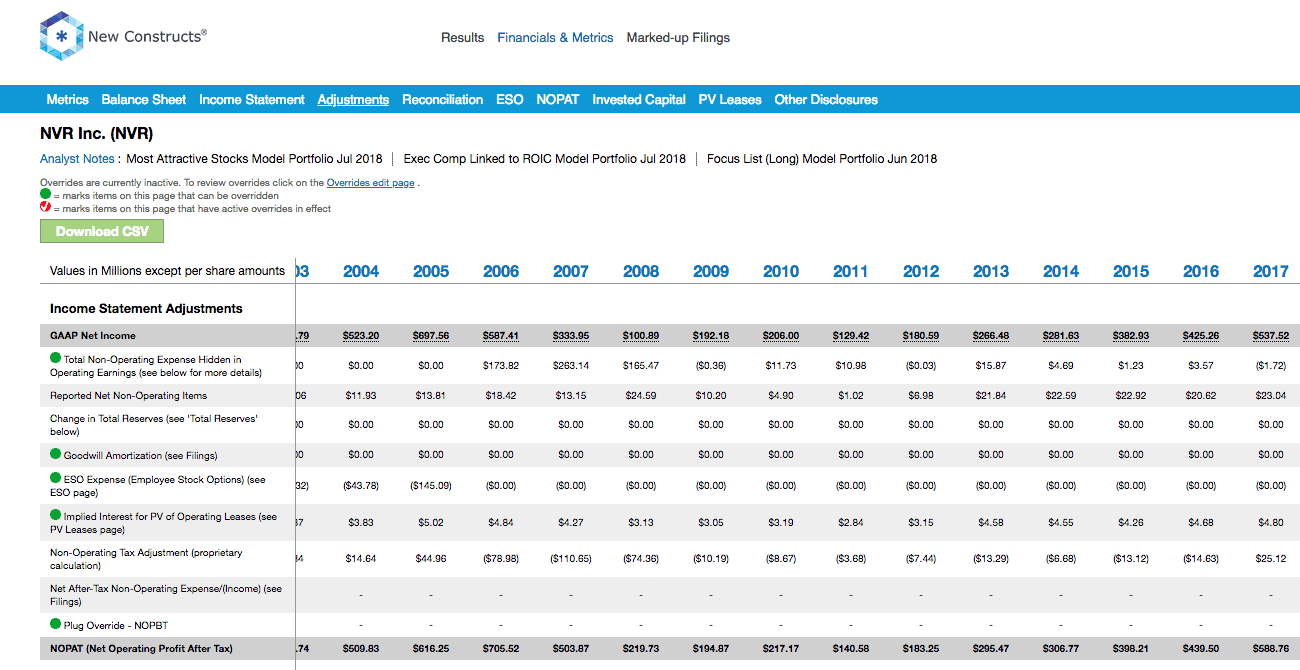Switch to the Reconciliation tab
Screen dimensions: 1300x670
[x=442, y=100]
